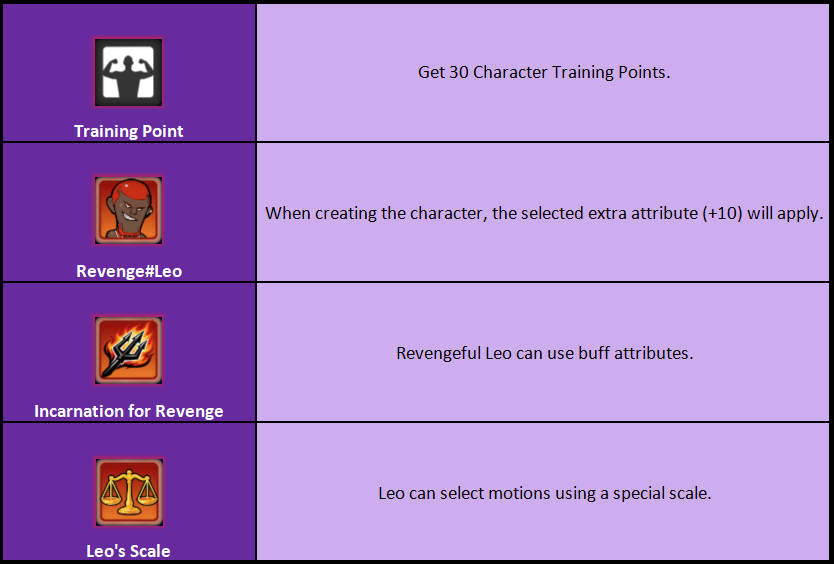Click the "can use buff attributes" sentence
This screenshot has height=564, width=834.
pos(544,353)
